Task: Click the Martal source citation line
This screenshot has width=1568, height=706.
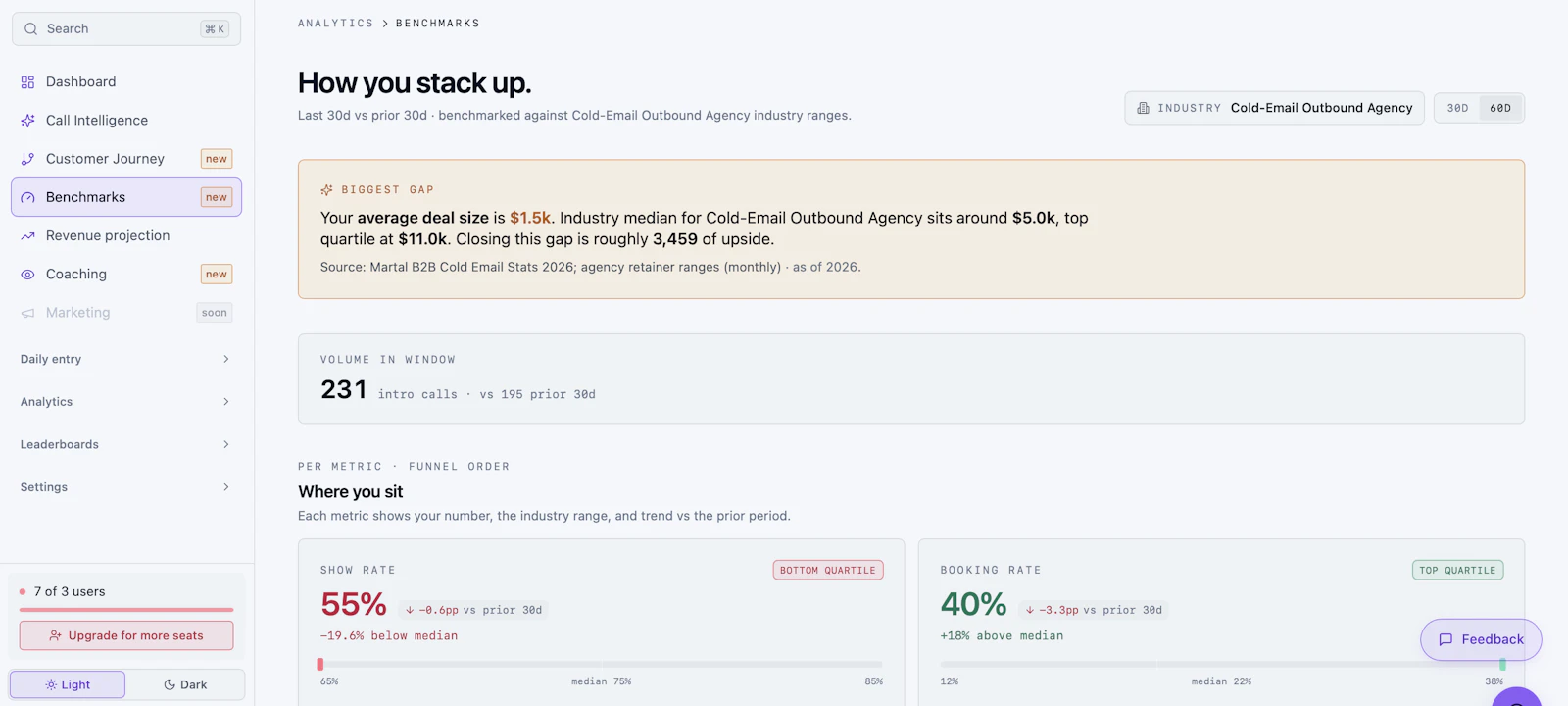Action: [x=590, y=267]
